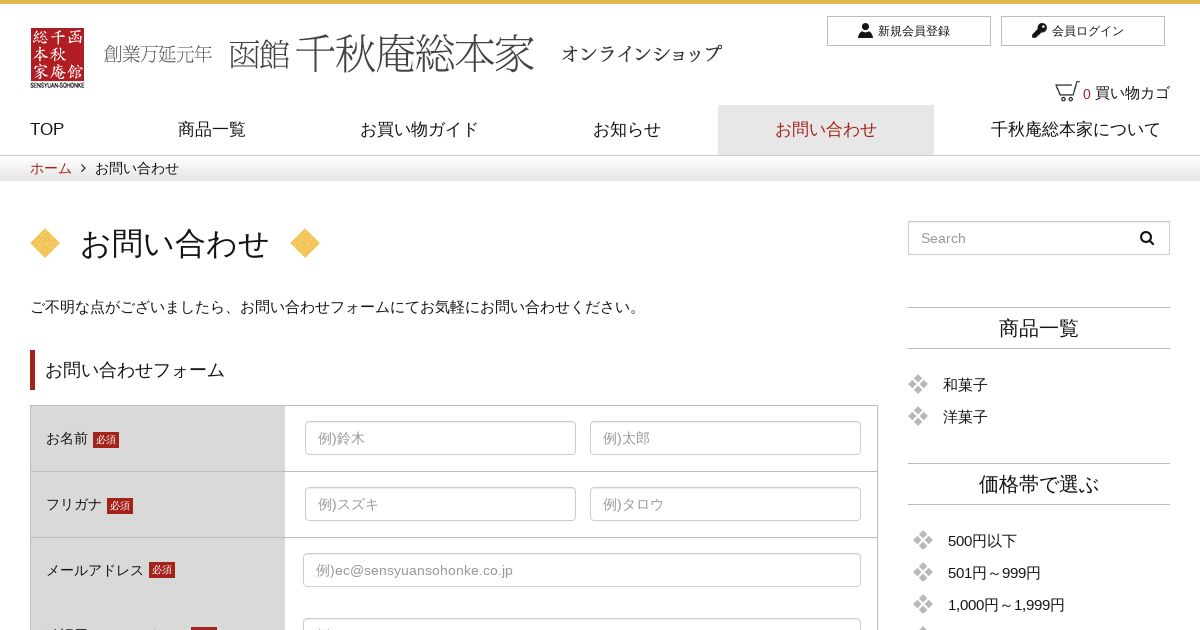Select the 500円以下 price range
The height and width of the screenshot is (630, 1200).
click(x=982, y=541)
